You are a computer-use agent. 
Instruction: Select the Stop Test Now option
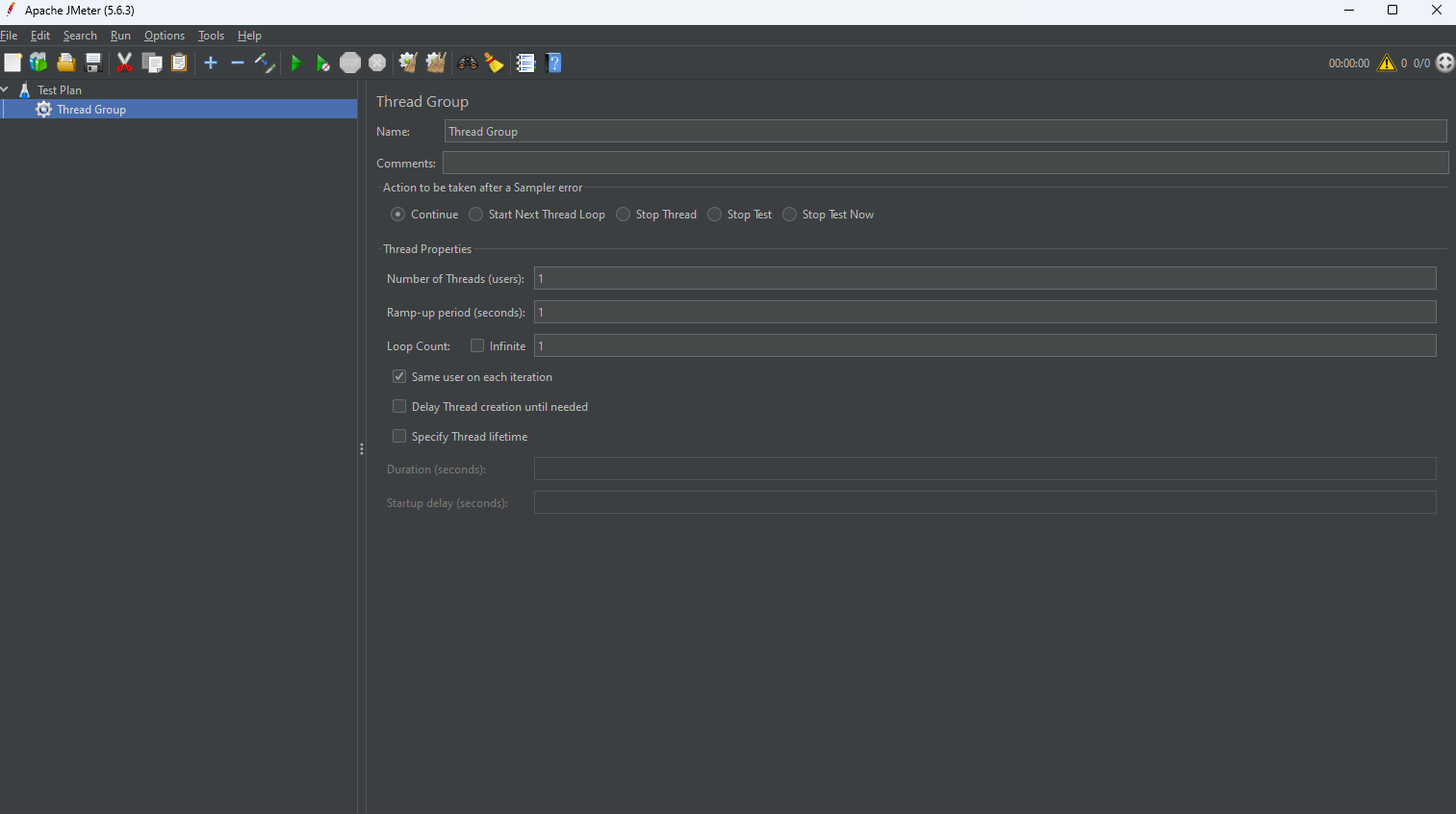point(789,215)
